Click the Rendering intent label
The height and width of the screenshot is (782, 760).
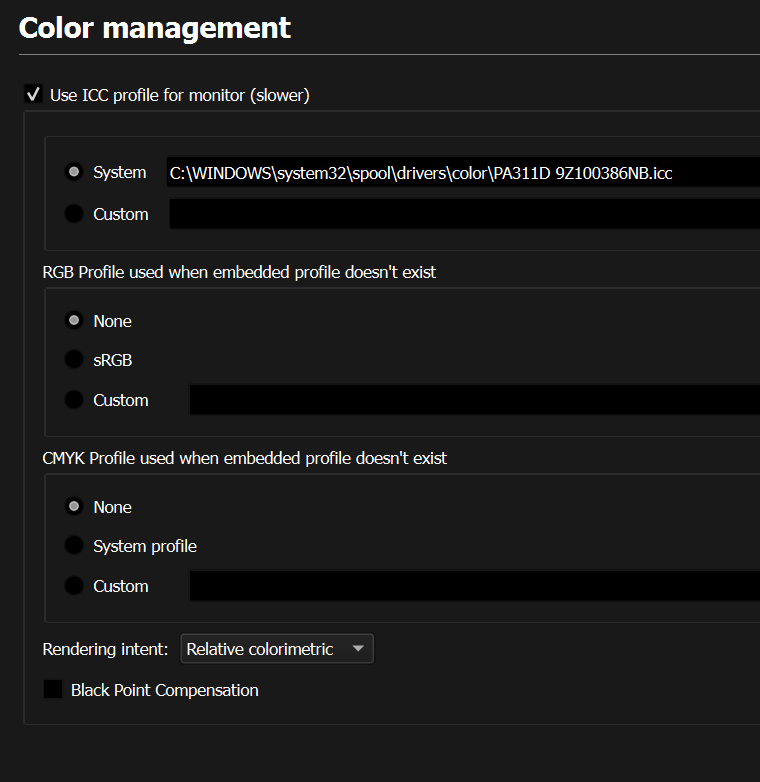(105, 649)
